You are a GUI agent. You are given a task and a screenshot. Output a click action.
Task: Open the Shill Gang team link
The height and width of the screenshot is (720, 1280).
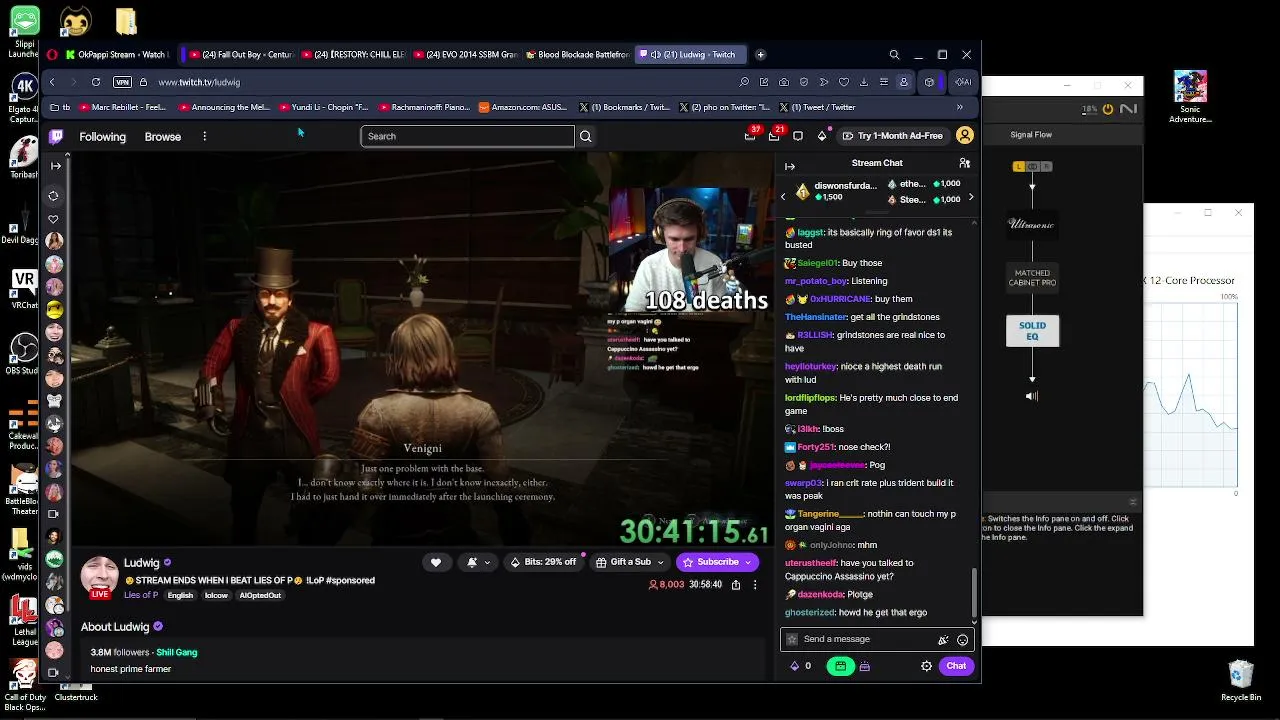[x=177, y=652]
